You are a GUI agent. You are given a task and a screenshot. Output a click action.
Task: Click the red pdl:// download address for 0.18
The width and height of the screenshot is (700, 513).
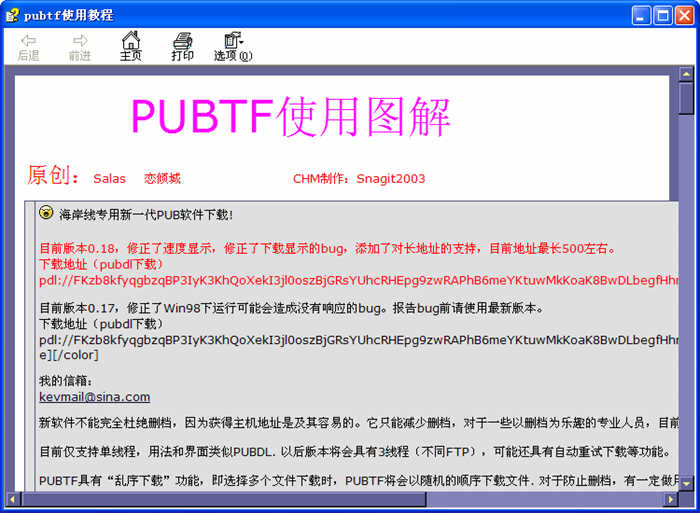[359, 280]
